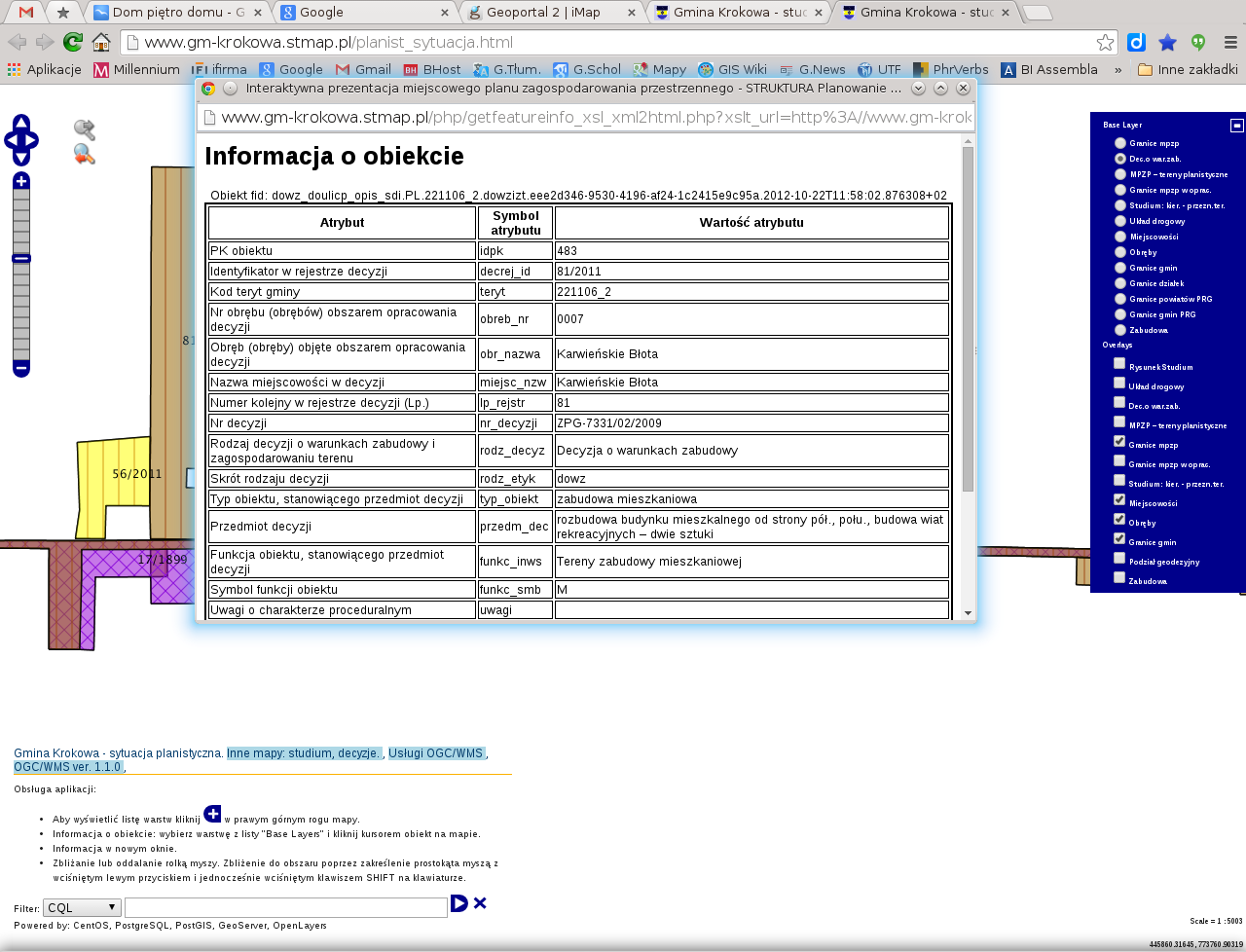
Task: Reload the page with the green refresh icon
Action: 72,42
